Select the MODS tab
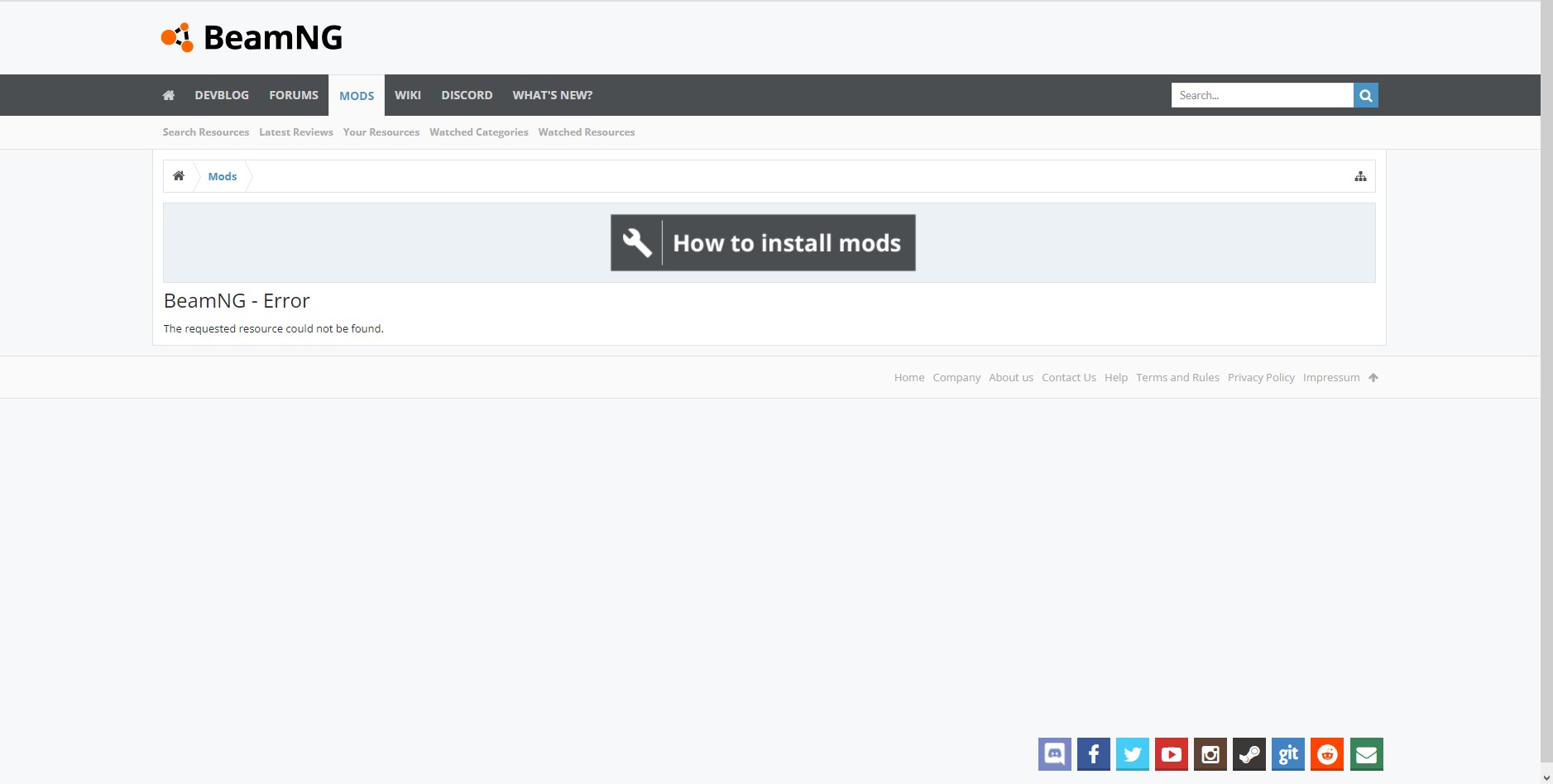Viewport: 1553px width, 784px height. coord(357,95)
